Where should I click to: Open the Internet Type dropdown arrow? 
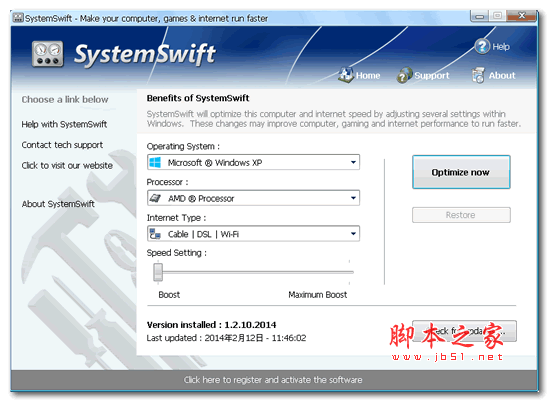pos(353,234)
